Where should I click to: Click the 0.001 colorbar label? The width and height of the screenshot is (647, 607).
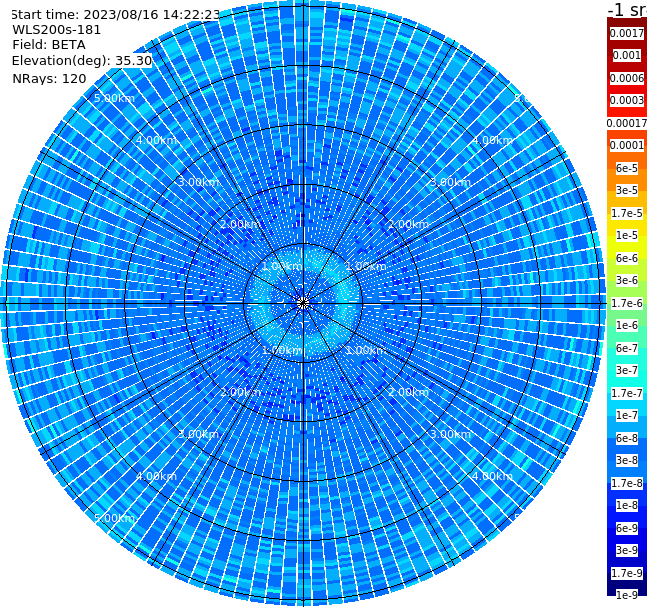627,55
